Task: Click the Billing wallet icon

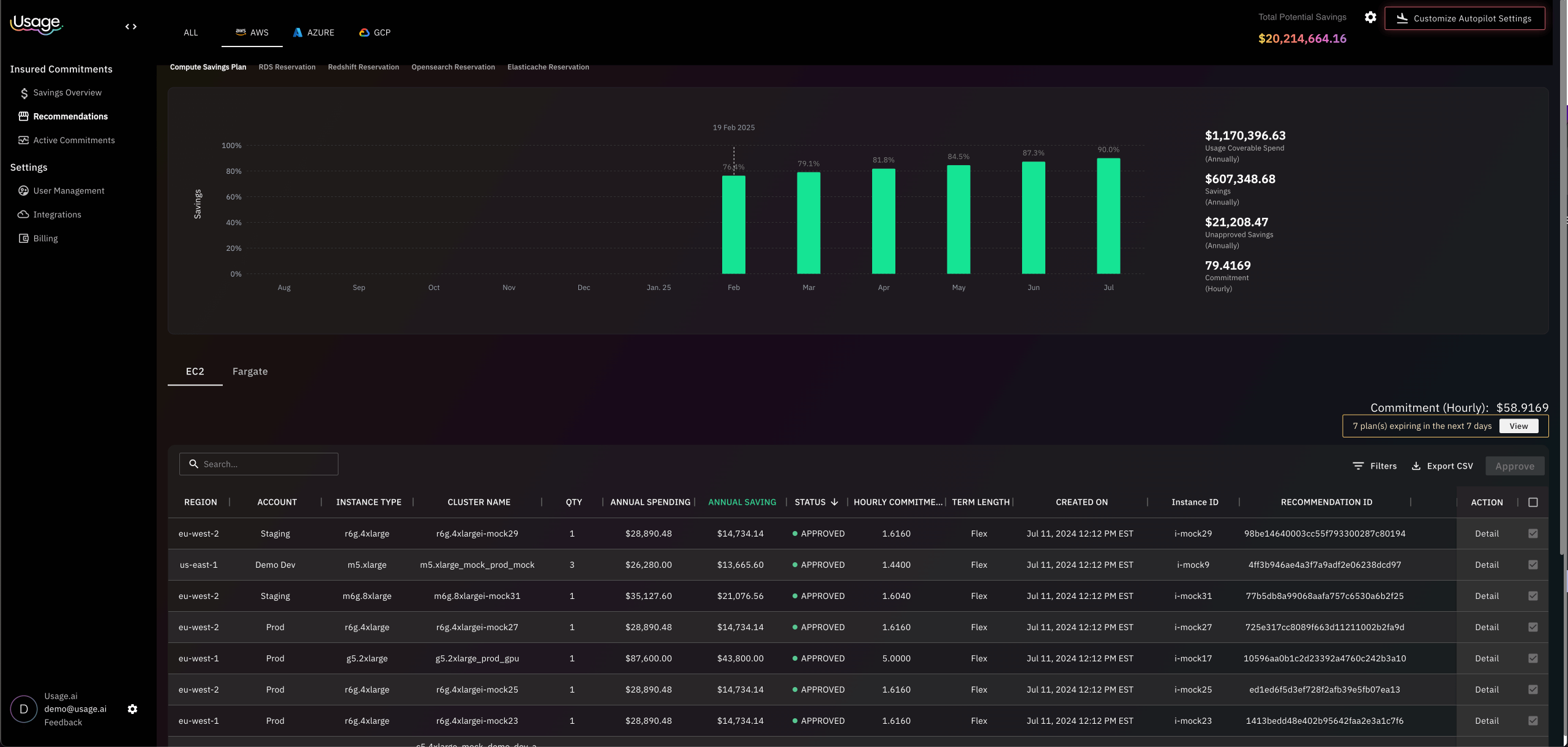Action: [x=23, y=239]
